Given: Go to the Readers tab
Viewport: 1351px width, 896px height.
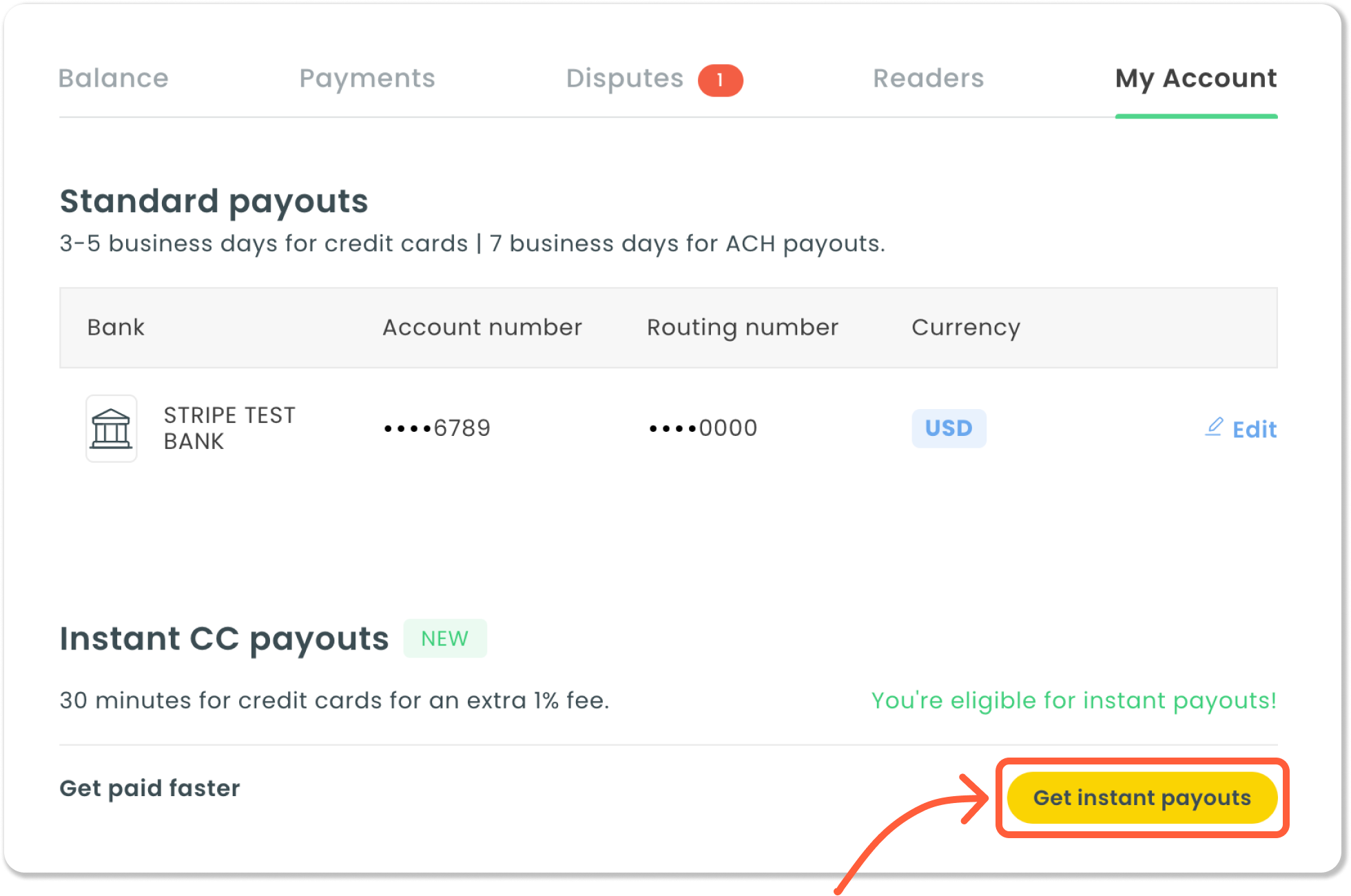Looking at the screenshot, I should (x=928, y=79).
